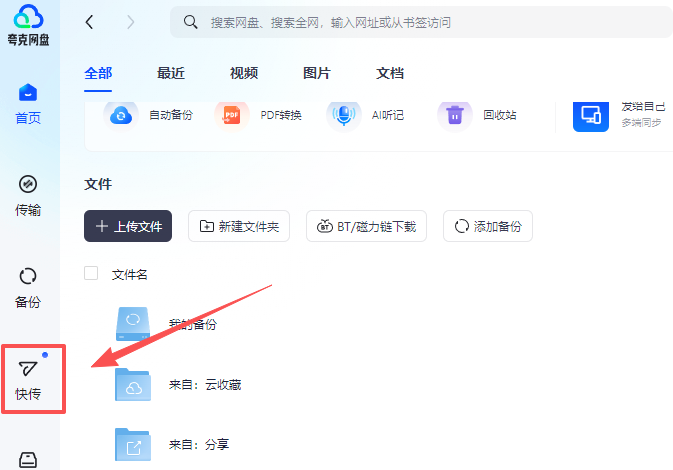673x470 pixels.
Task: Open the 我的备份 drive icon
Action: tap(133, 324)
